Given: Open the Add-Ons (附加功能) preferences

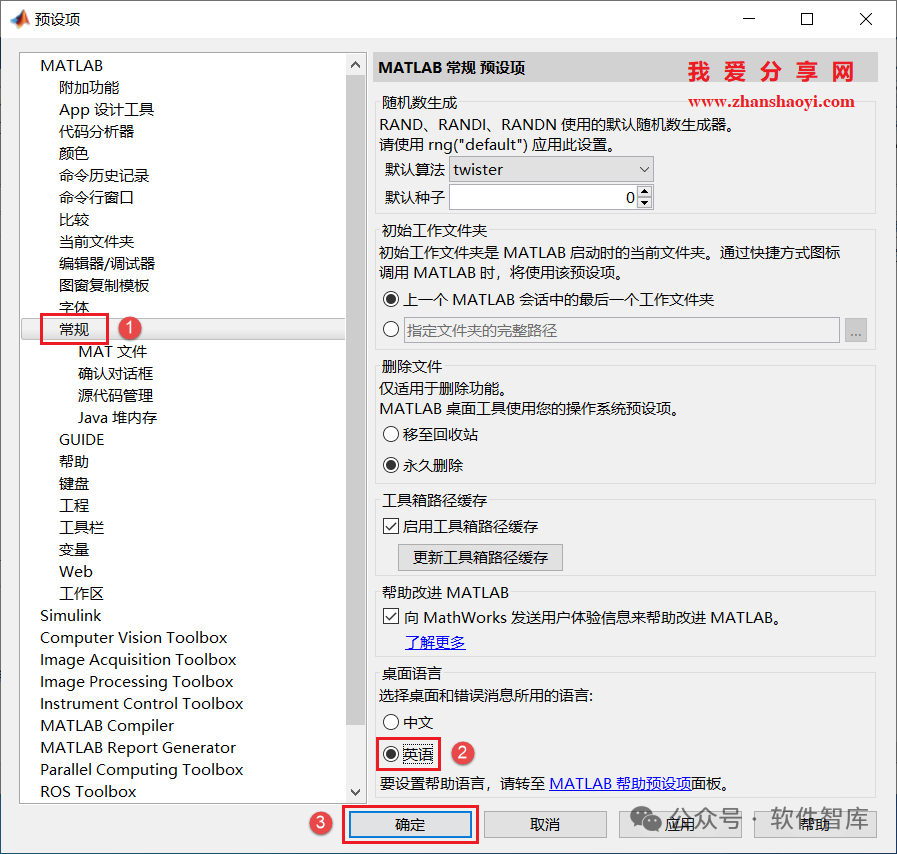Looking at the screenshot, I should tap(89, 88).
